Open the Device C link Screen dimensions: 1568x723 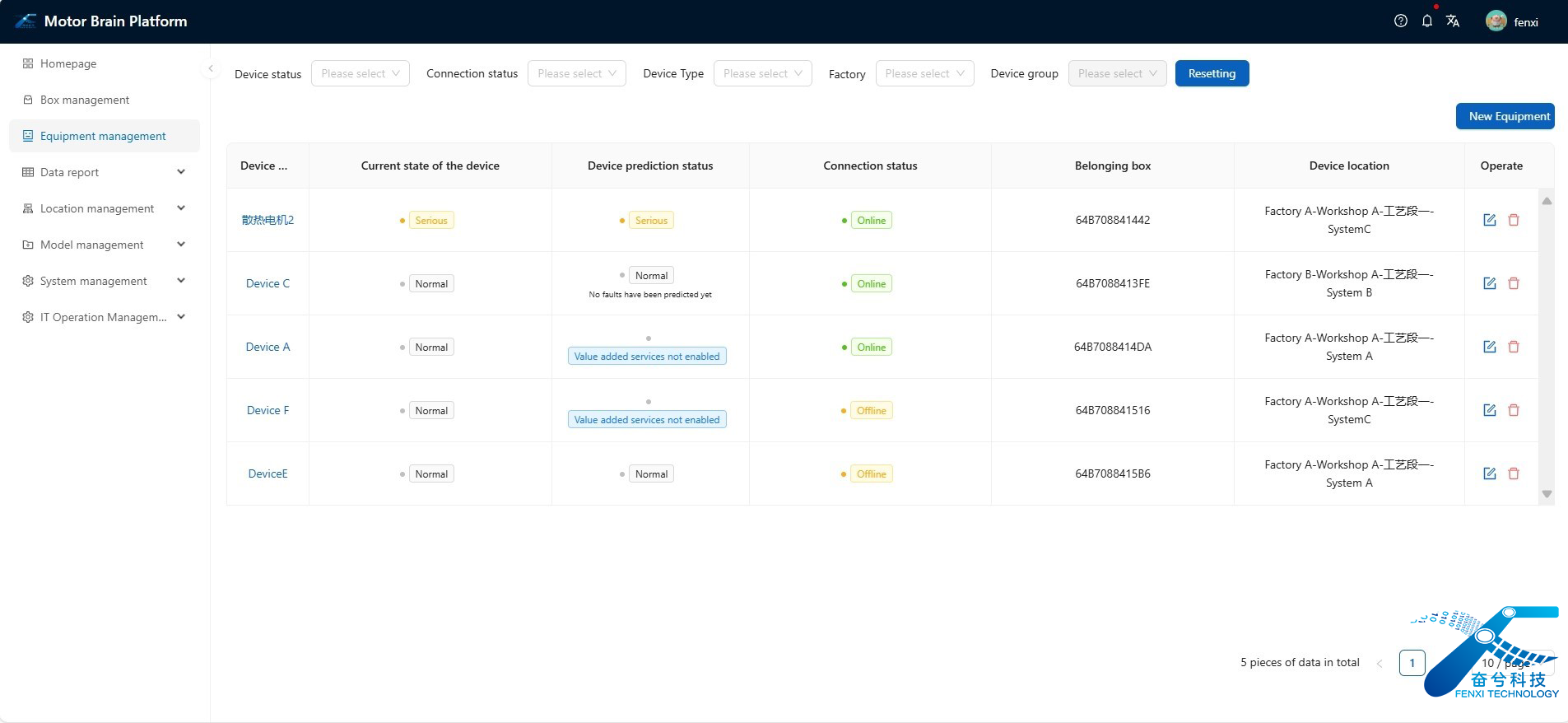pos(268,283)
